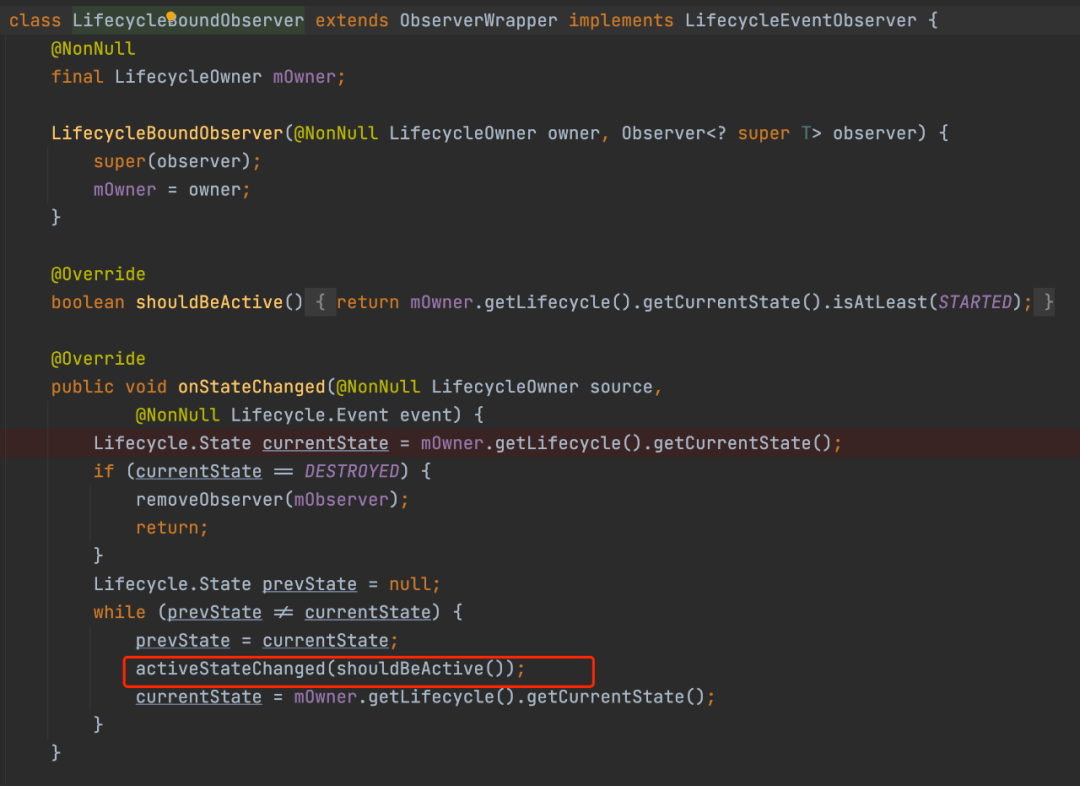Click the ObserverWrapper superclass name
The width and height of the screenshot is (1080, 786).
478,21
